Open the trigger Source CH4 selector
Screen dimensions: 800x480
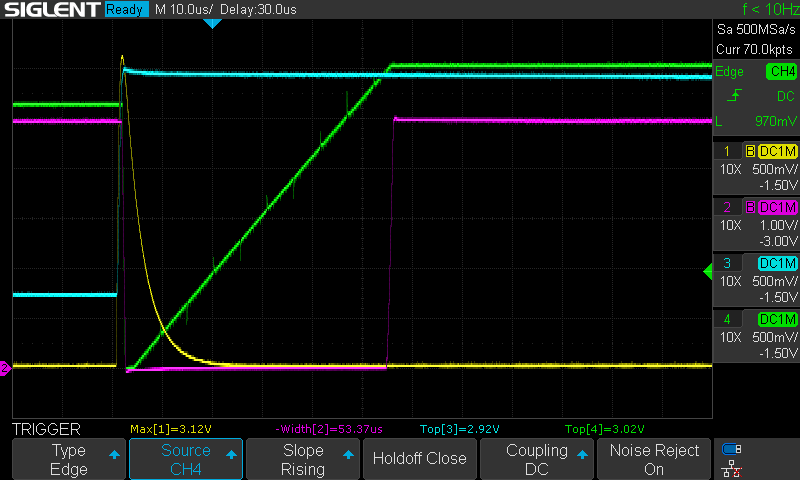(x=186, y=459)
